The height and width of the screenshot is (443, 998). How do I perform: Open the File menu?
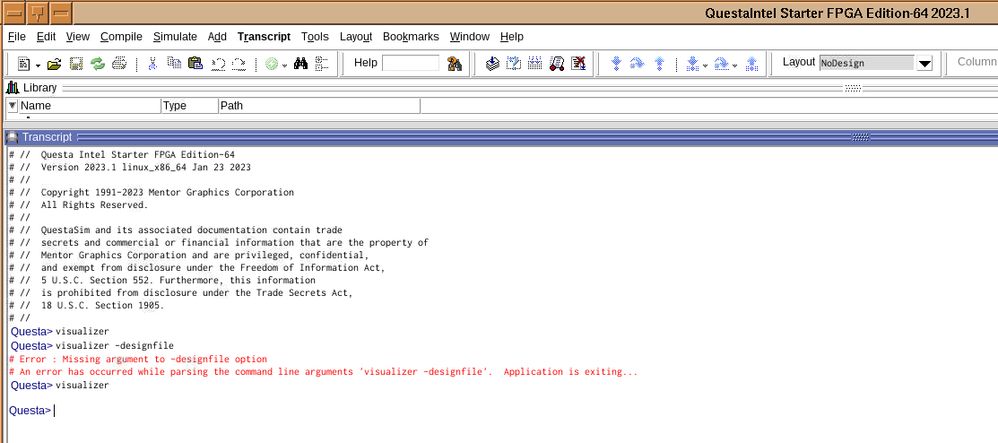coord(17,36)
